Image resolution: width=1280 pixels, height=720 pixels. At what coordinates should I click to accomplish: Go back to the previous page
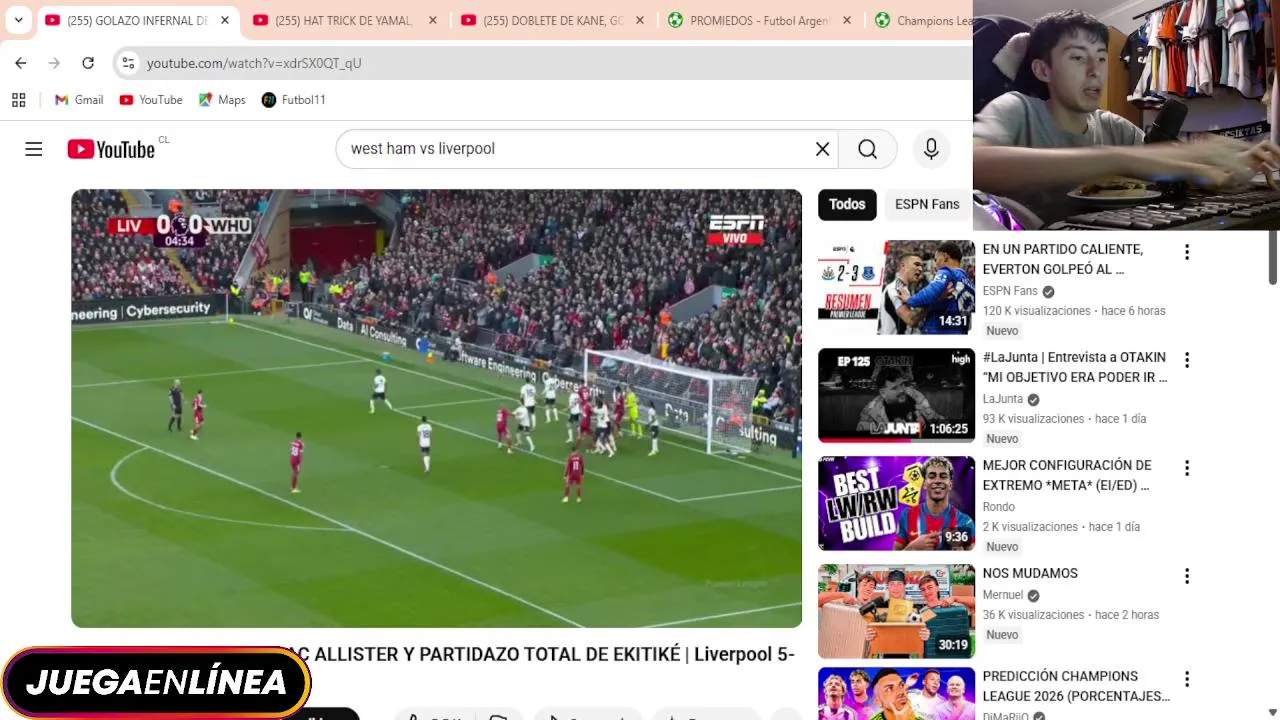click(21, 63)
